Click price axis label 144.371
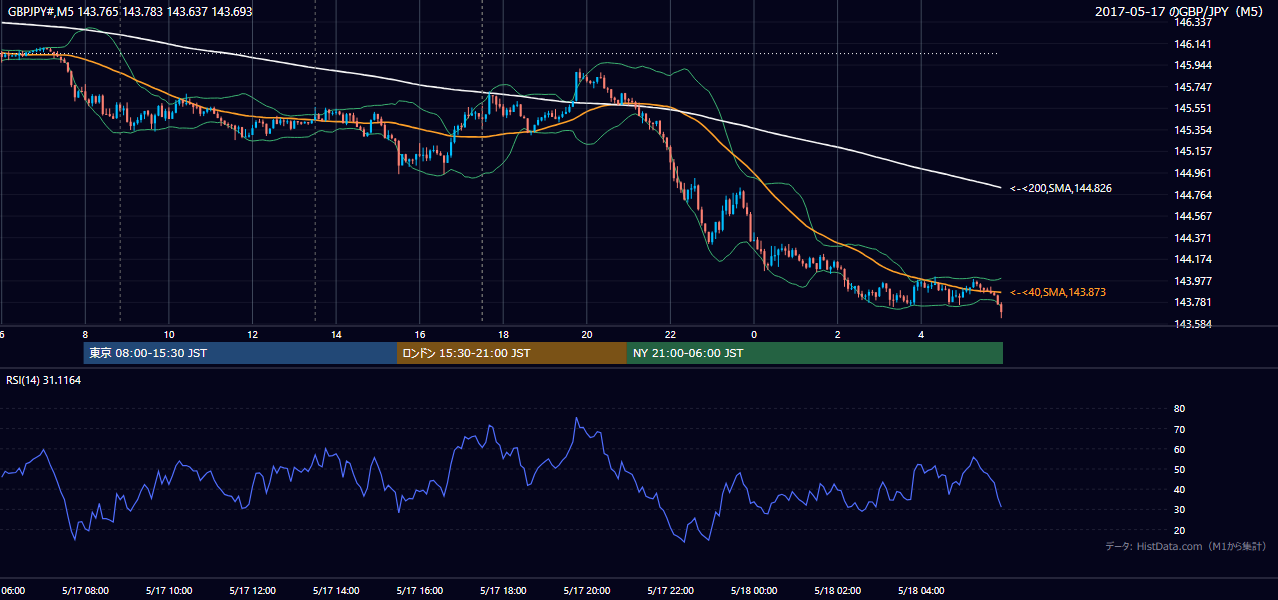The width and height of the screenshot is (1278, 600). pyautogui.click(x=1192, y=238)
